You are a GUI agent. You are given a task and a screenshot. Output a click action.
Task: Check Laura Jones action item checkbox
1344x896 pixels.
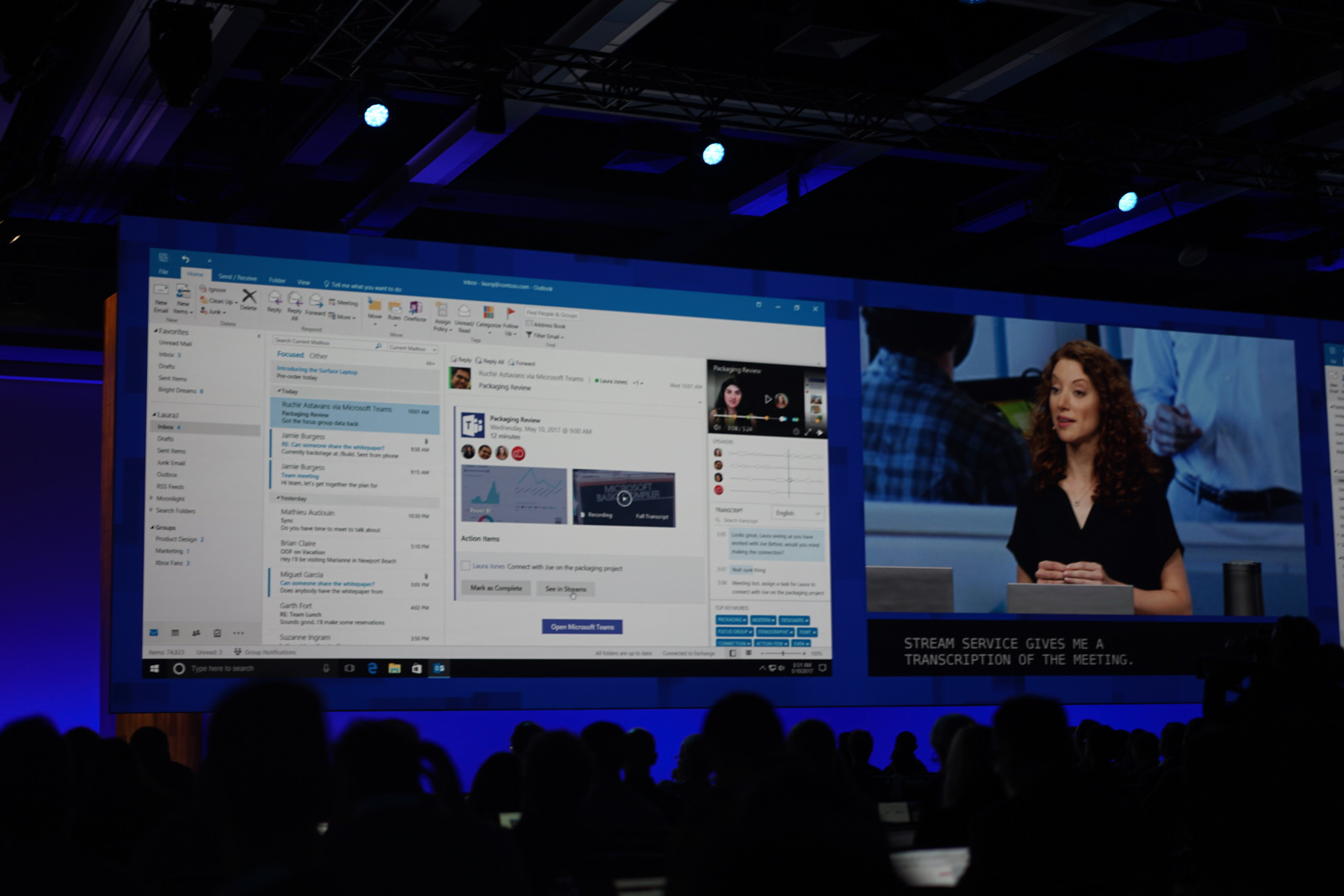tap(465, 566)
